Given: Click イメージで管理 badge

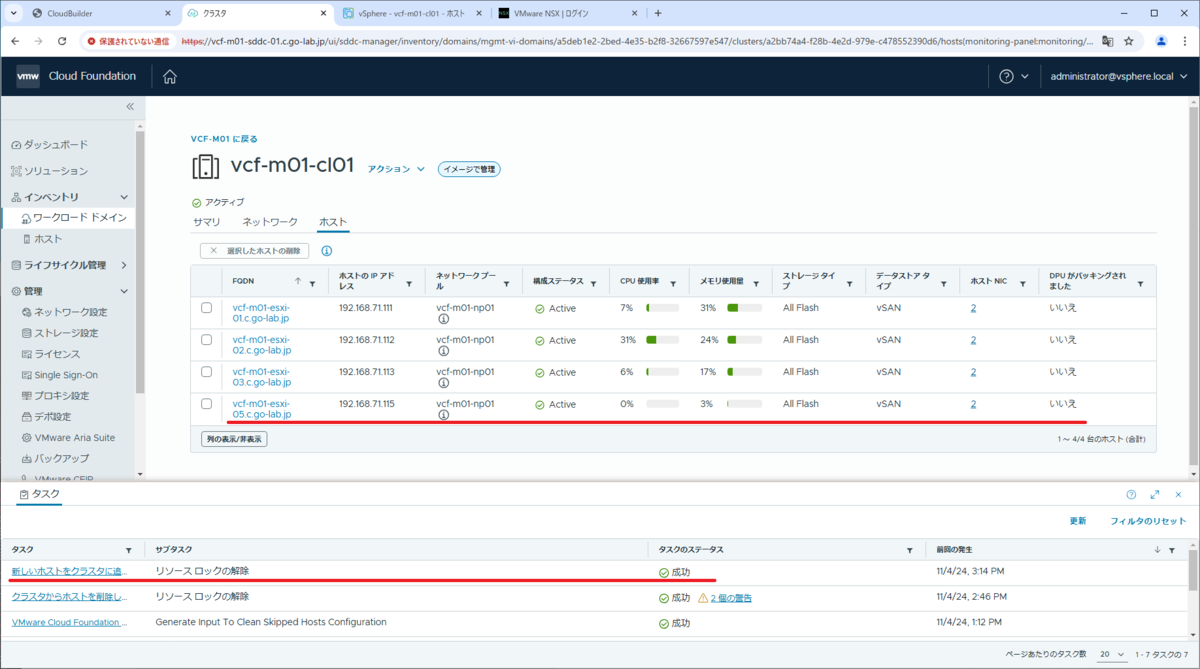Looking at the screenshot, I should 469,169.
